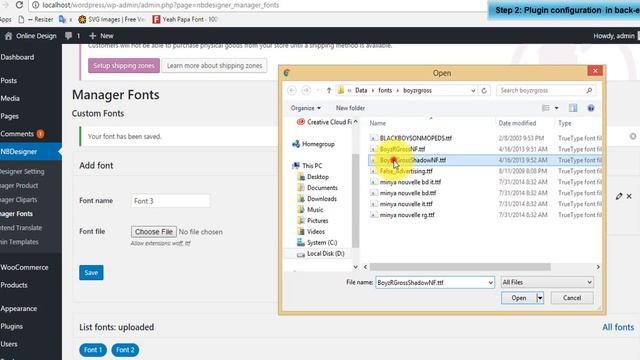Click the New folder button

350,108
